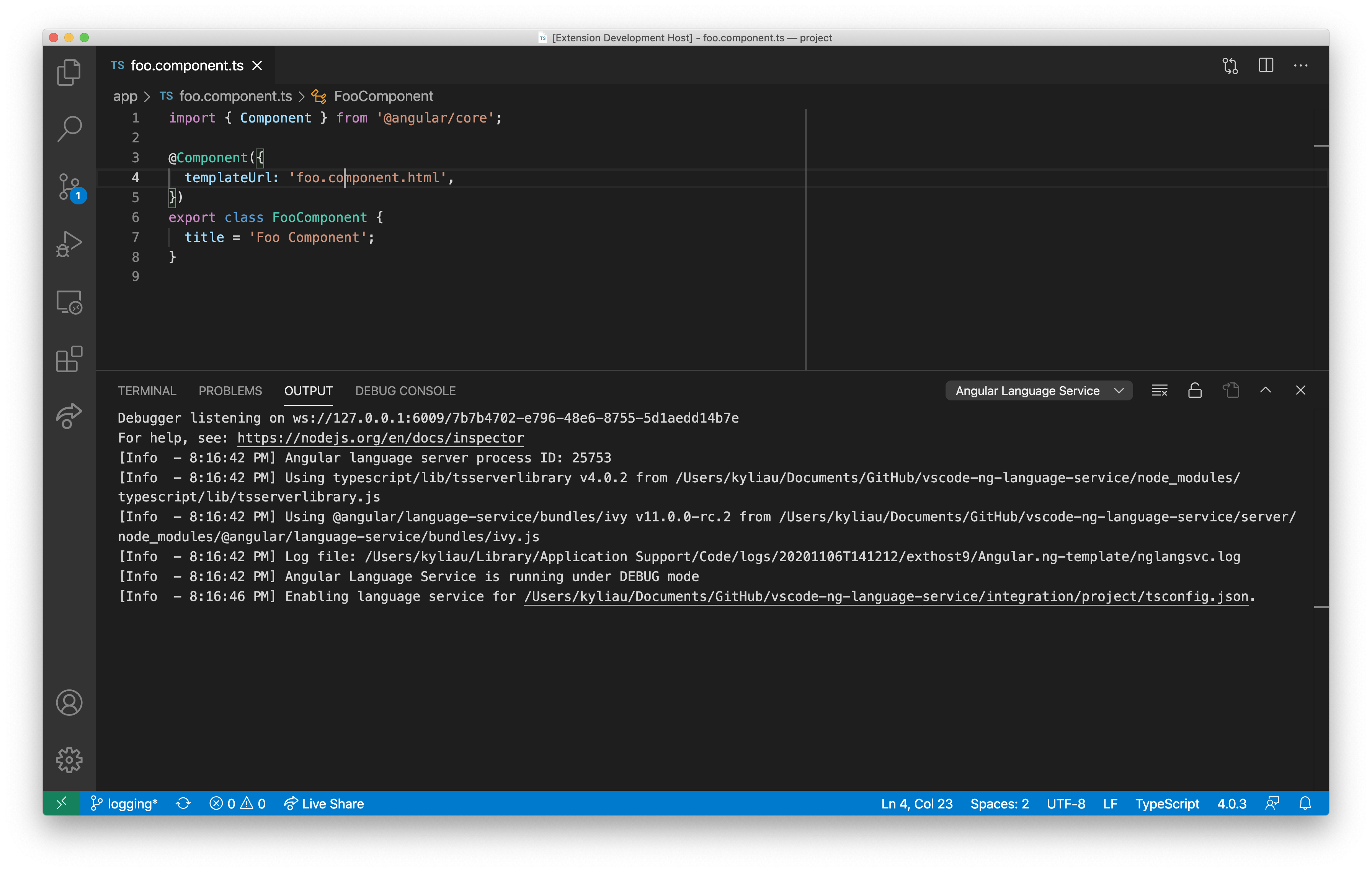Click FooComponent breadcrumb symbol
Image resolution: width=1372 pixels, height=872 pixels.
click(383, 96)
